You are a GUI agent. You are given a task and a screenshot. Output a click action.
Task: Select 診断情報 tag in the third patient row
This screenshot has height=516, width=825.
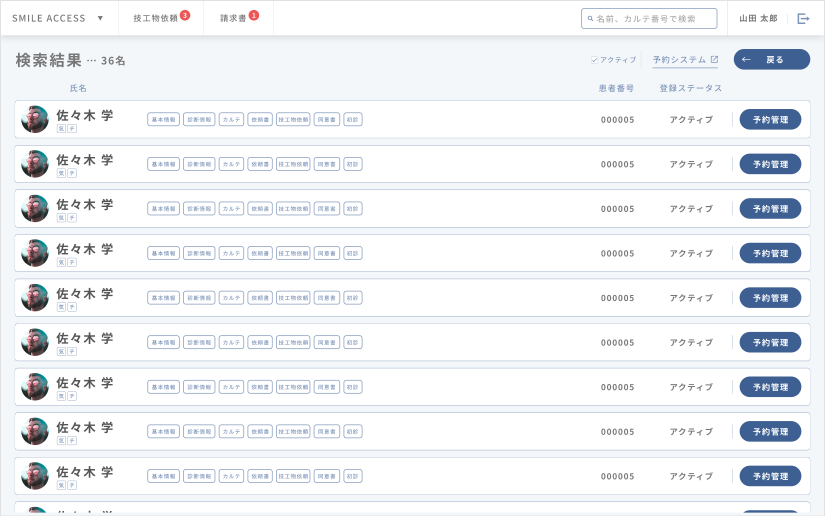point(199,208)
